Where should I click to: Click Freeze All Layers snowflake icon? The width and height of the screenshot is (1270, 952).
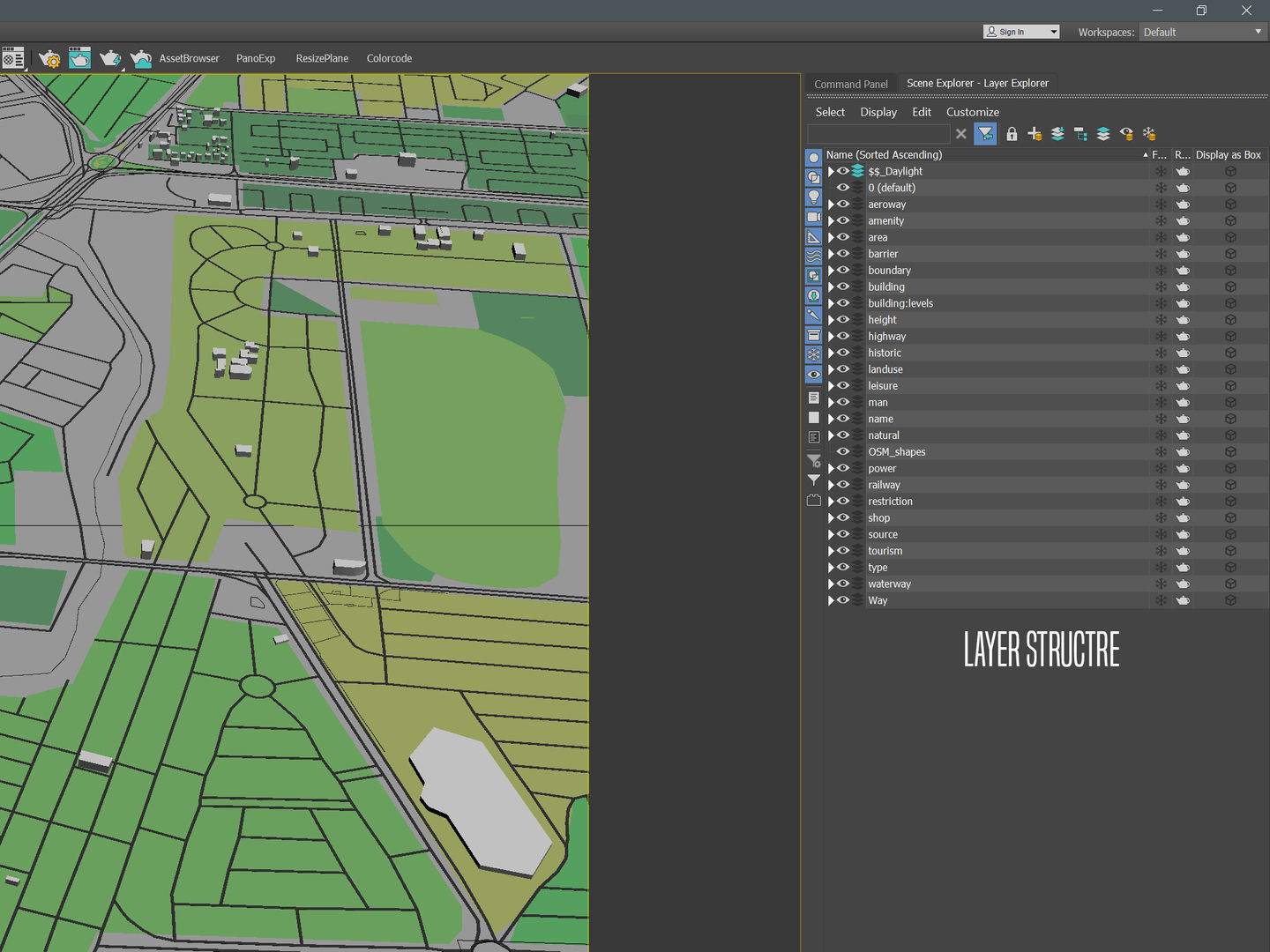[x=1149, y=134]
